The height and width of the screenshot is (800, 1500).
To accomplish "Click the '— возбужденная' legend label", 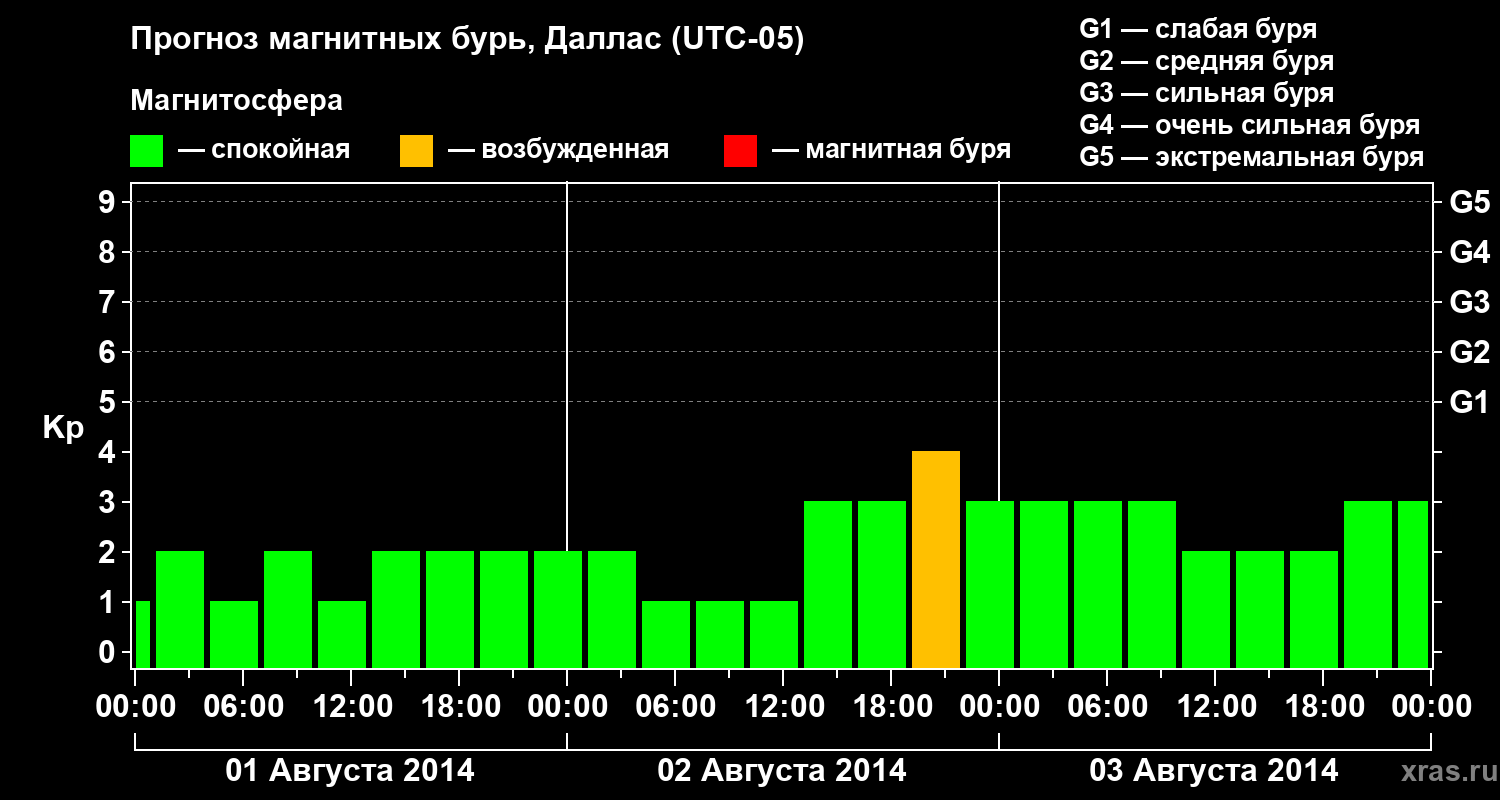I will 558,151.
